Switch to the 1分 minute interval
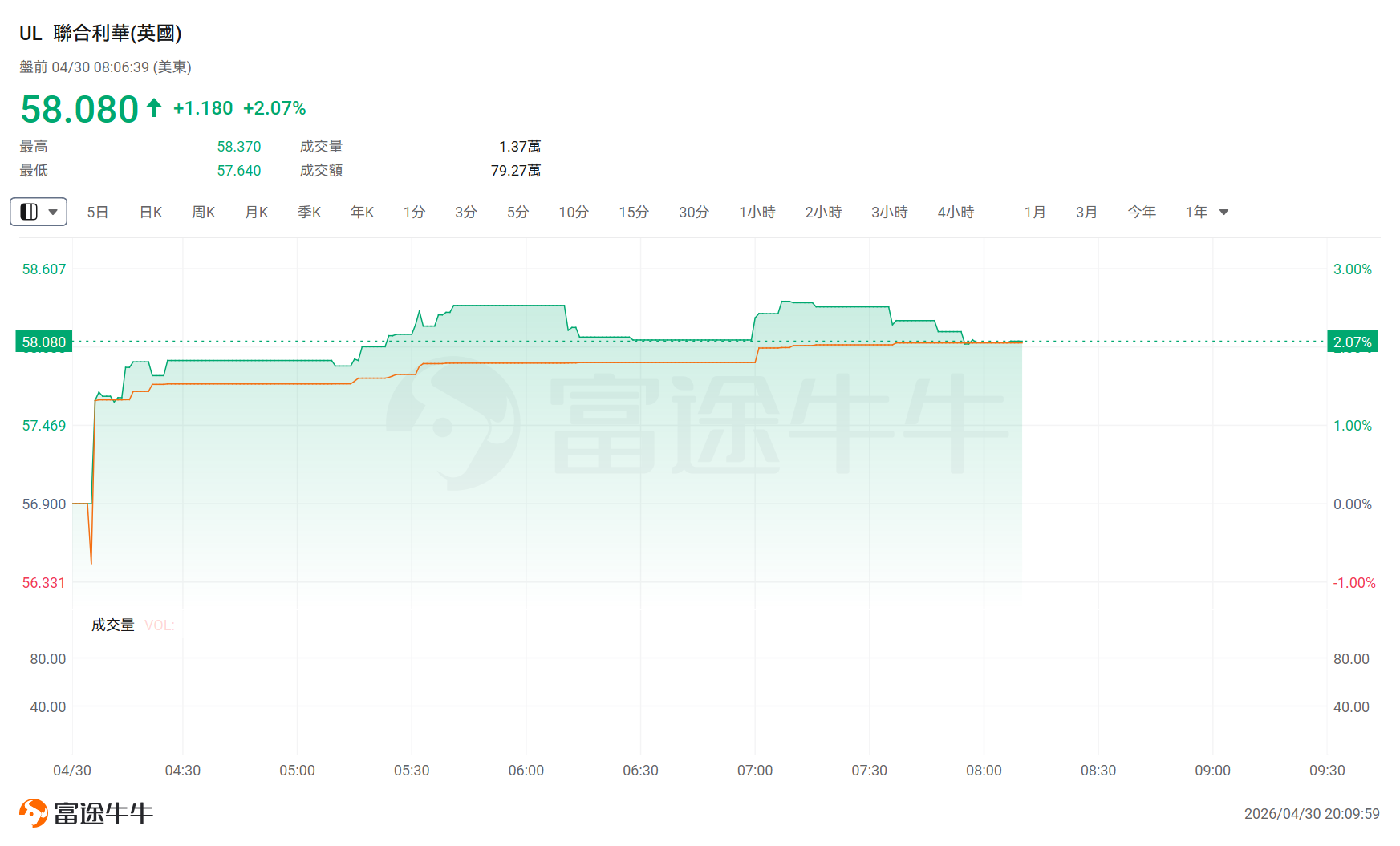Viewport: 1400px width, 846px height. (x=414, y=213)
